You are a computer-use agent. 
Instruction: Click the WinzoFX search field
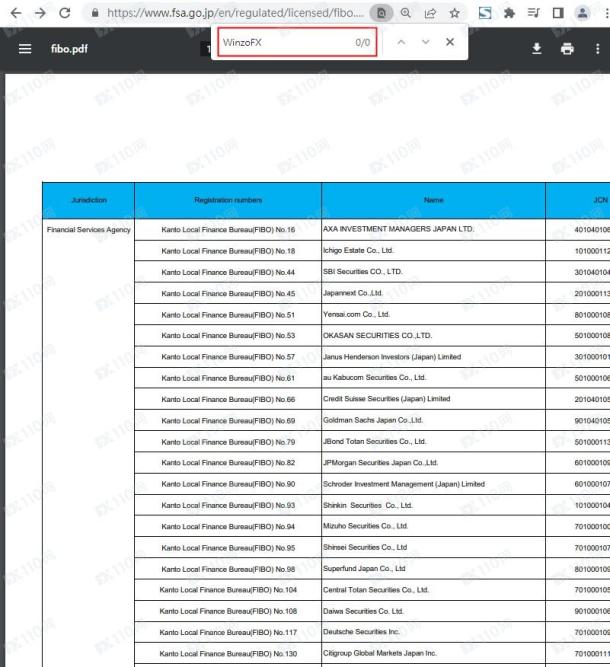point(297,42)
